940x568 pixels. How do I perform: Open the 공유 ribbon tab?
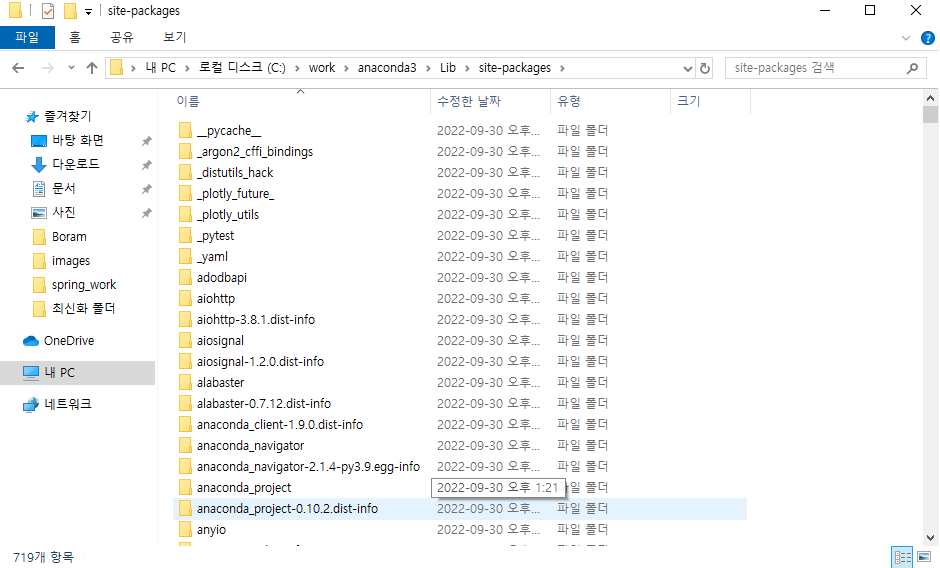tap(122, 37)
